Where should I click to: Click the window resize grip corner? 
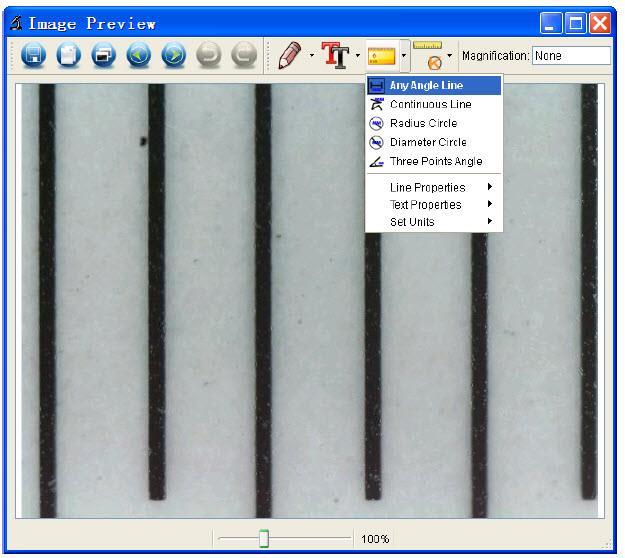tap(606, 544)
